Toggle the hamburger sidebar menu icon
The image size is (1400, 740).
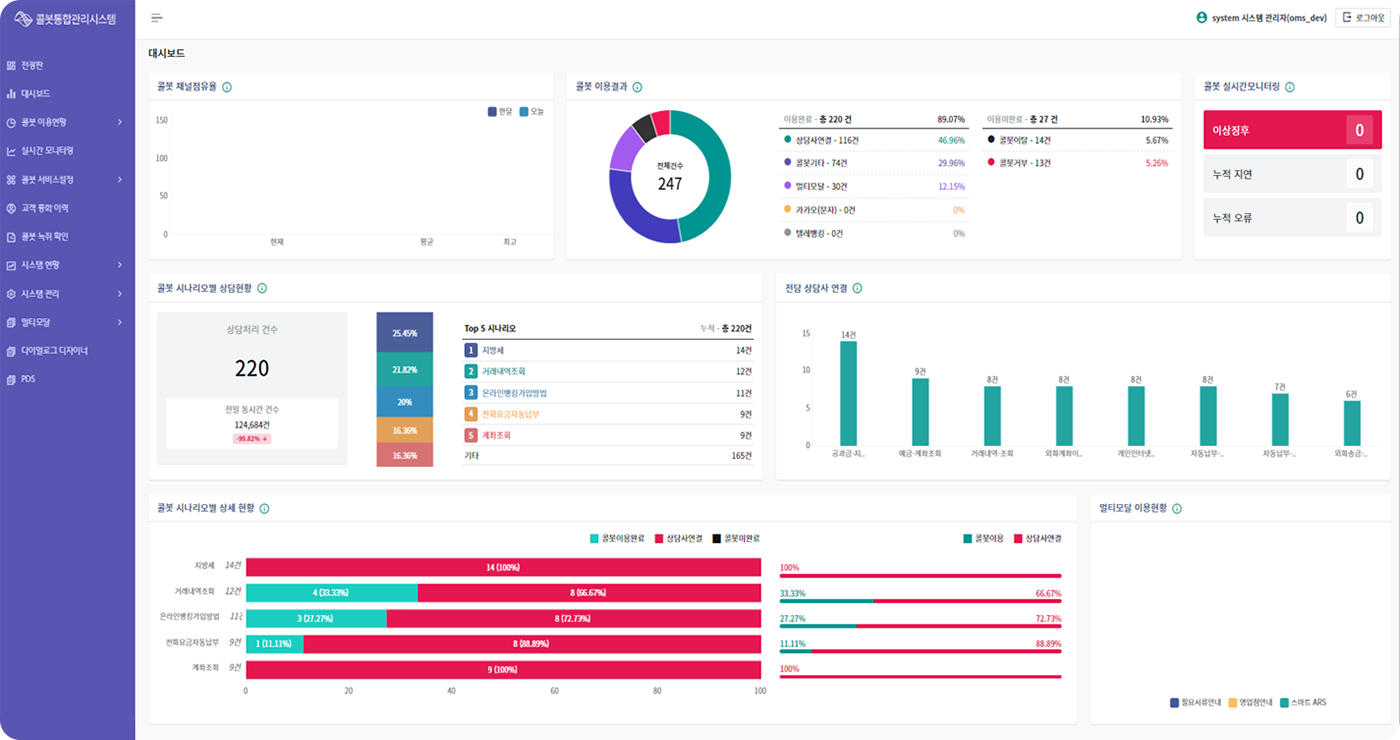(x=156, y=19)
